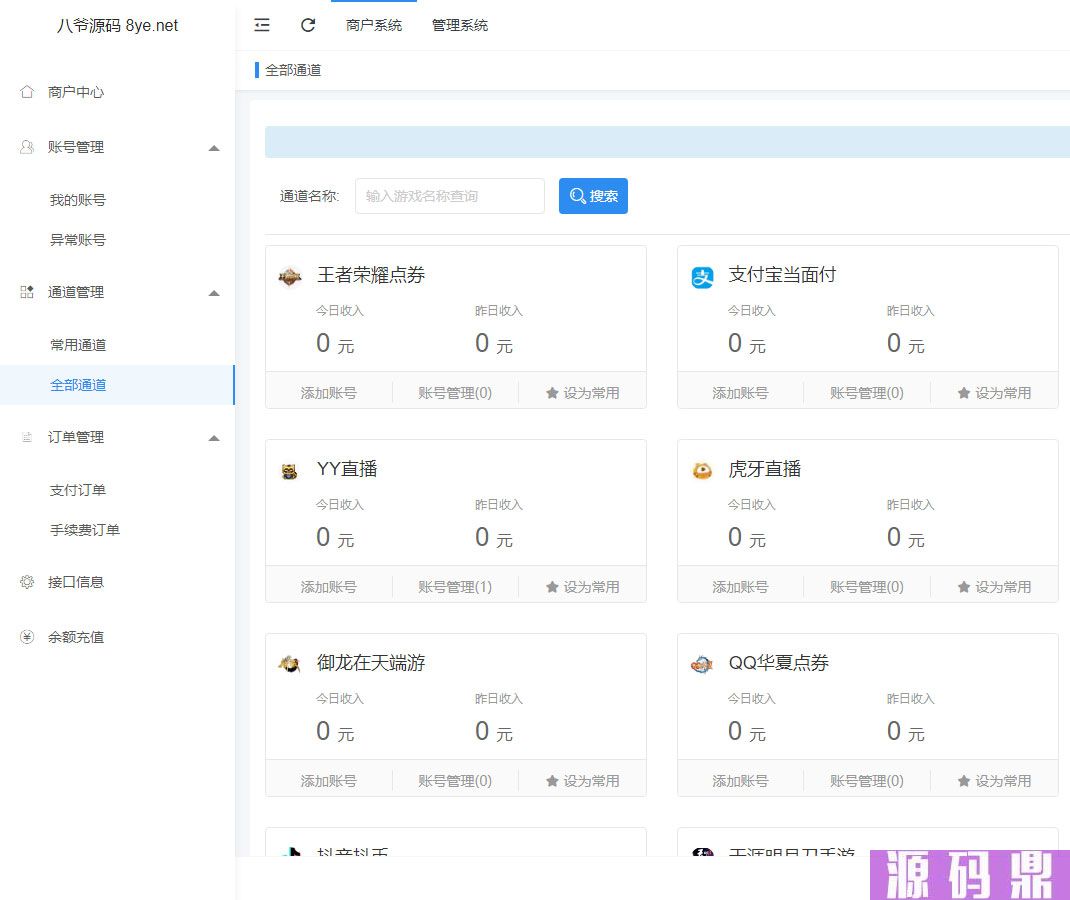The image size is (1070, 900).
Task: Open 手续费订单 in sidebar
Action: pos(85,529)
